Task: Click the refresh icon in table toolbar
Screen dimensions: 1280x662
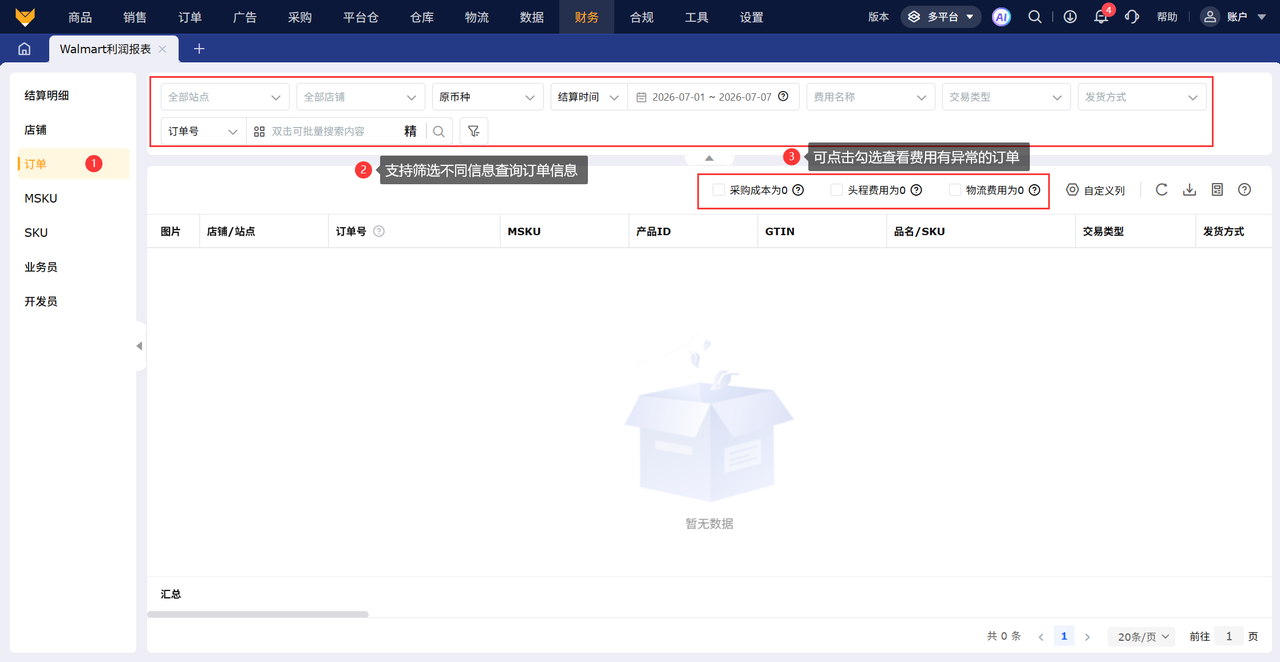Action: [x=1161, y=190]
